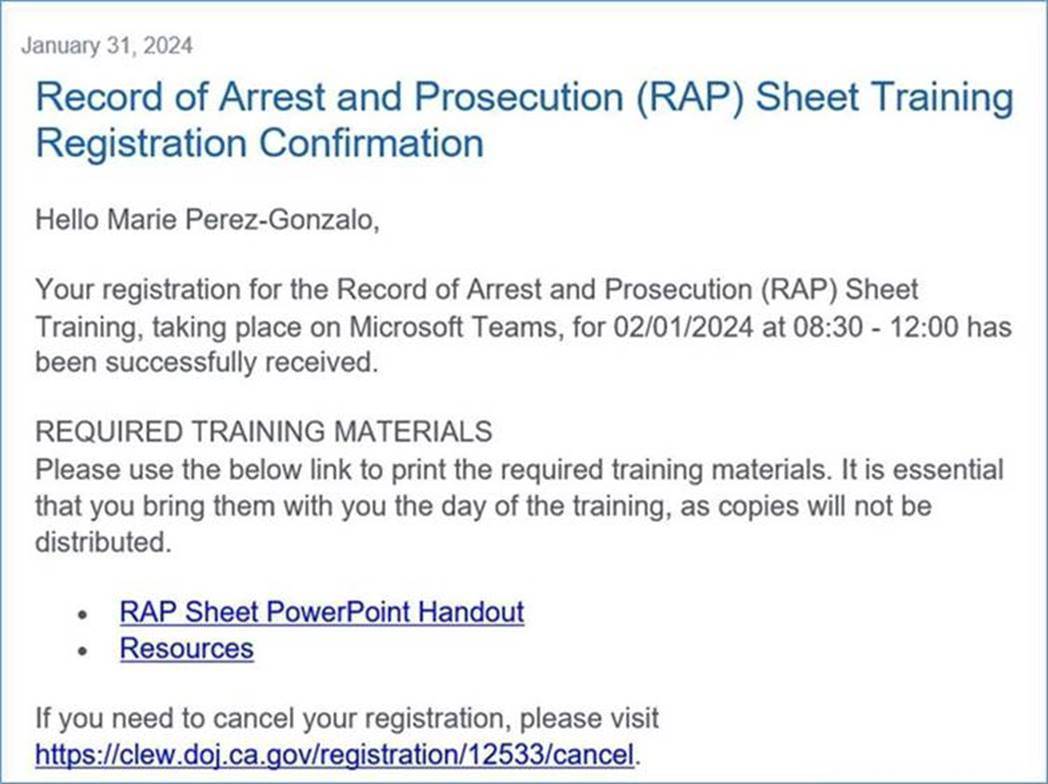Visit the registration cancel URL
This screenshot has width=1048, height=784.
(x=334, y=754)
